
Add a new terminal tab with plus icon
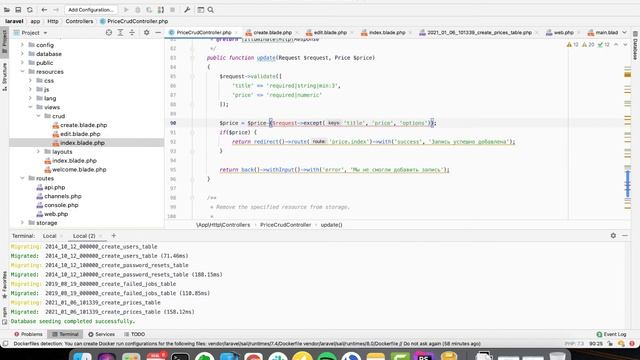point(114,236)
